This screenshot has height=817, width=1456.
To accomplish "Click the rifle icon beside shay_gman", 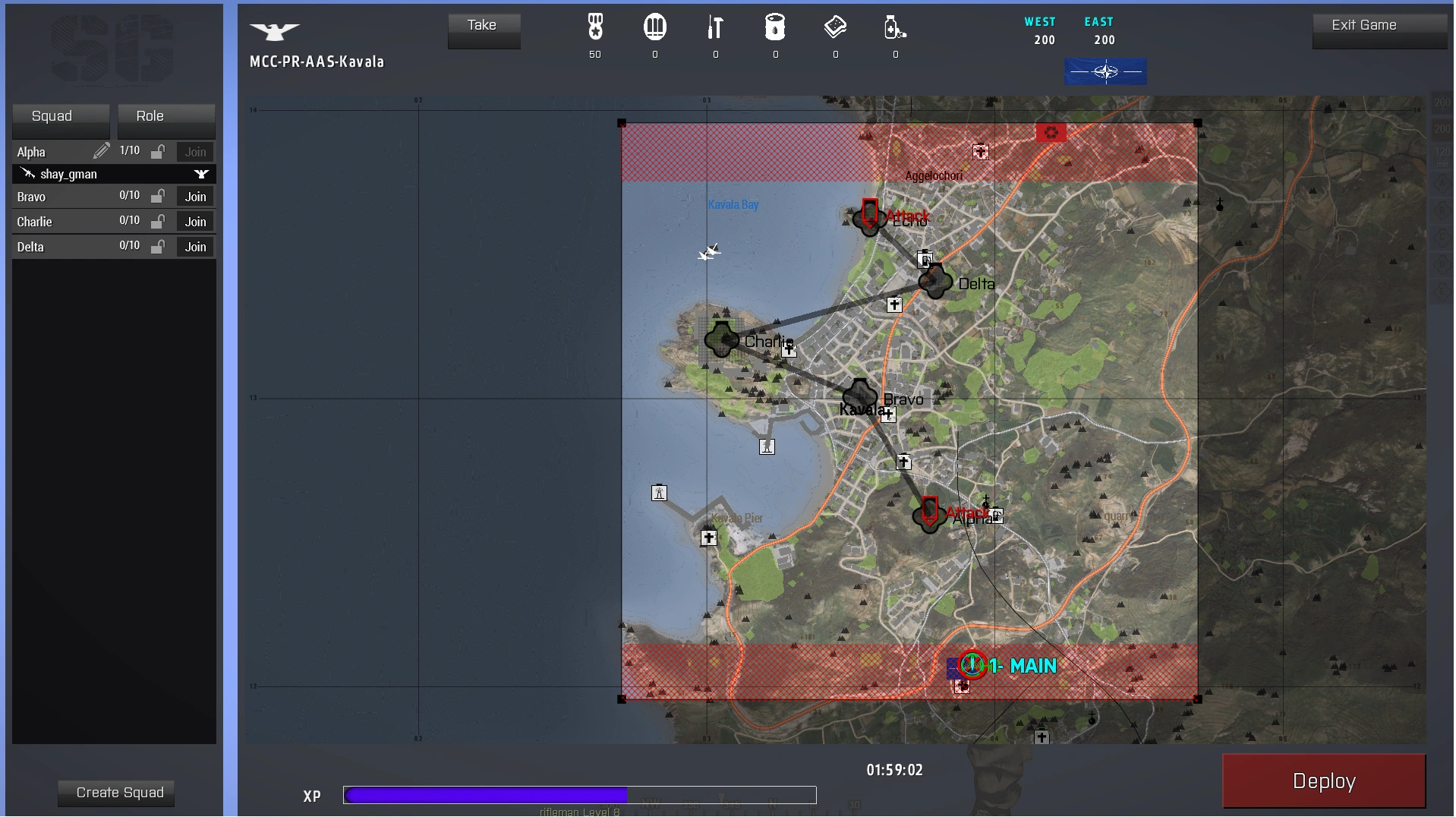I will pos(28,174).
